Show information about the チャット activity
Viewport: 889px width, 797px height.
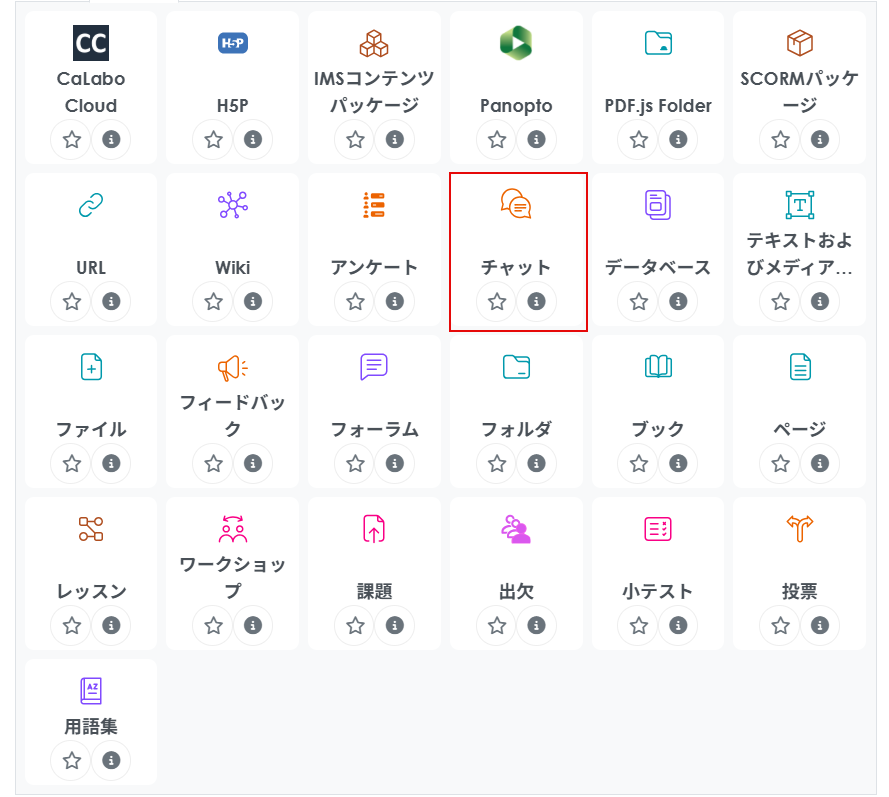(x=536, y=301)
